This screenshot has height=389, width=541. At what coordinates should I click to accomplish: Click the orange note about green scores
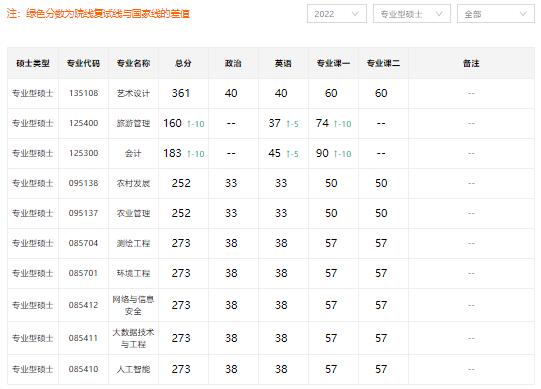[x=98, y=14]
